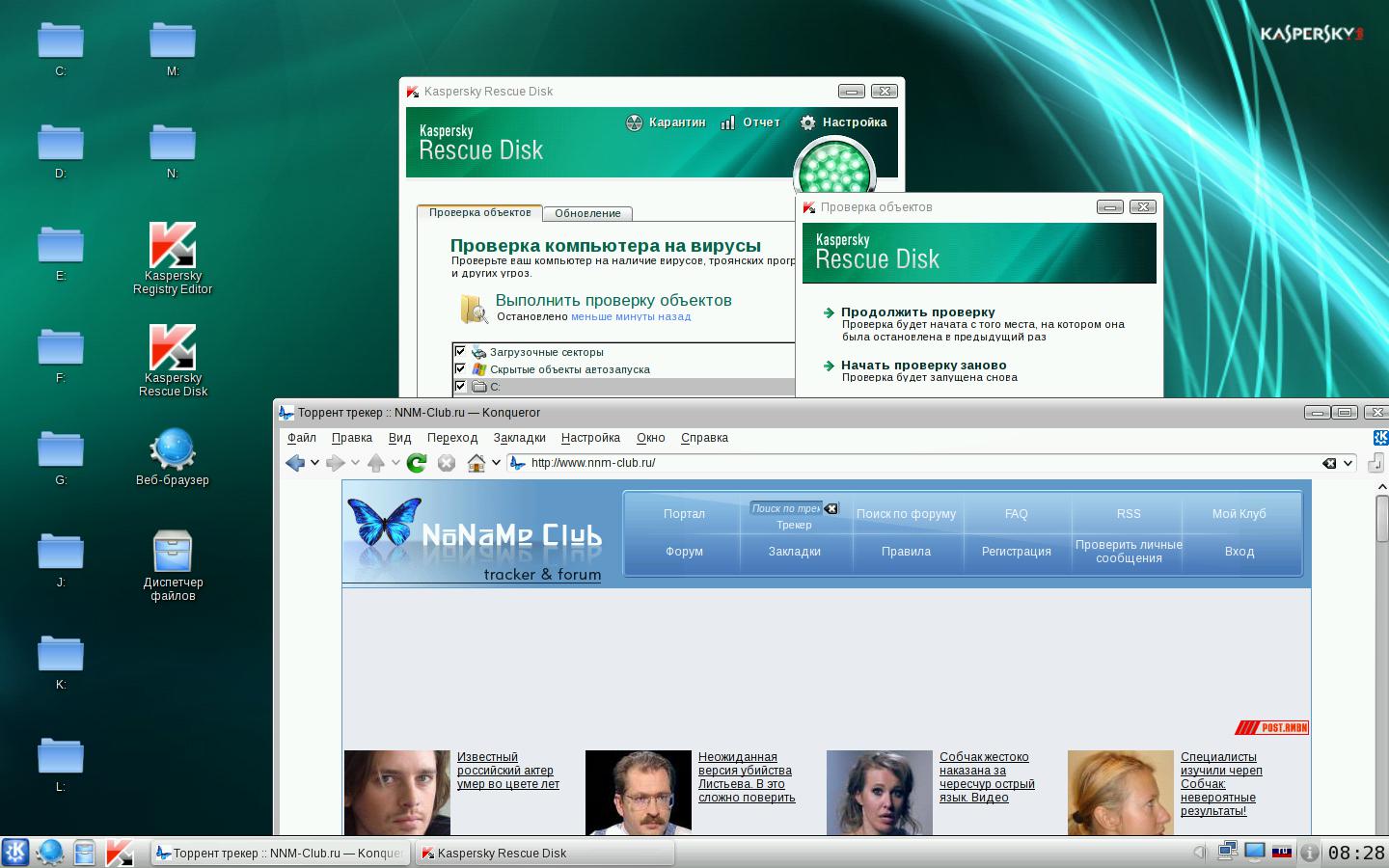Select Проверка объектов tab in Kaspersky
This screenshot has height=868, width=1389.
pos(479,212)
